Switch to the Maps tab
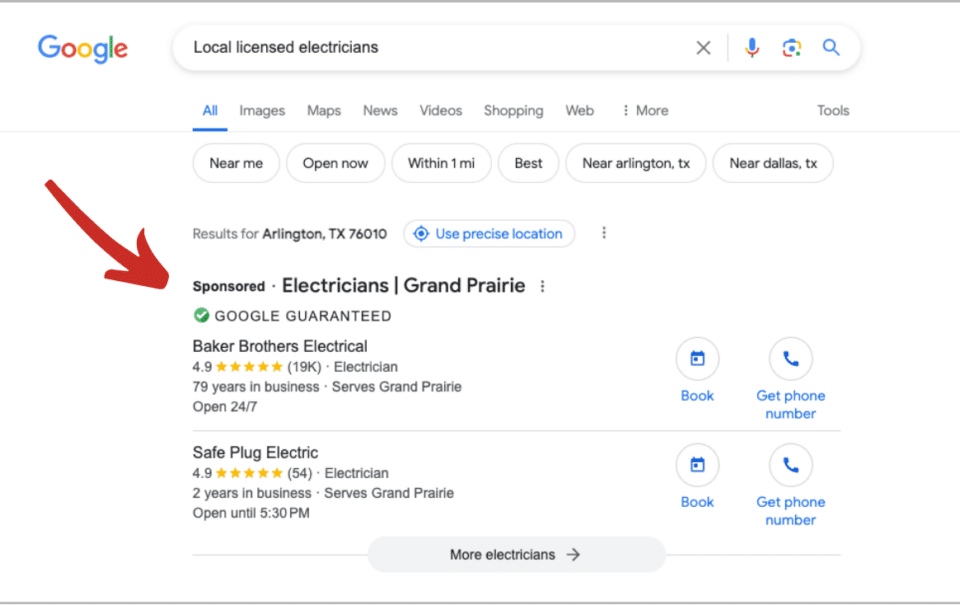This screenshot has height=605, width=960. click(x=324, y=111)
